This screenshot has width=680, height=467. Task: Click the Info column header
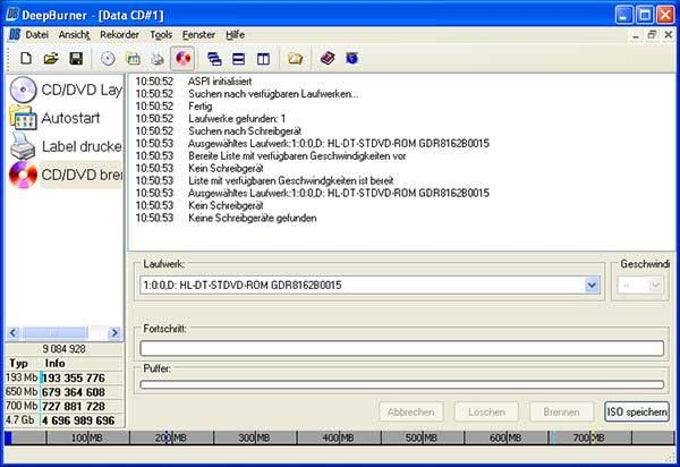tap(55, 363)
